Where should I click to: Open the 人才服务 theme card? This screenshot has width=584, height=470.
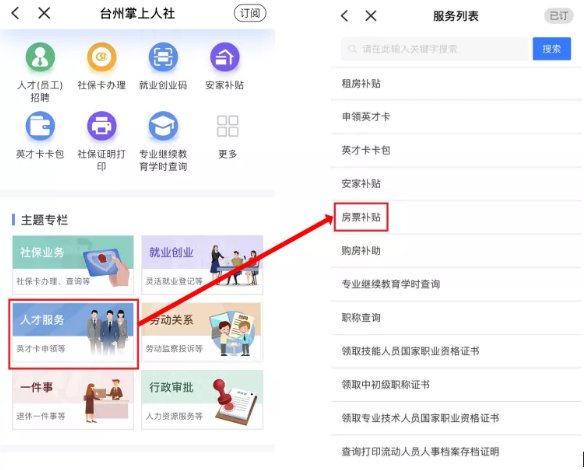click(73, 332)
